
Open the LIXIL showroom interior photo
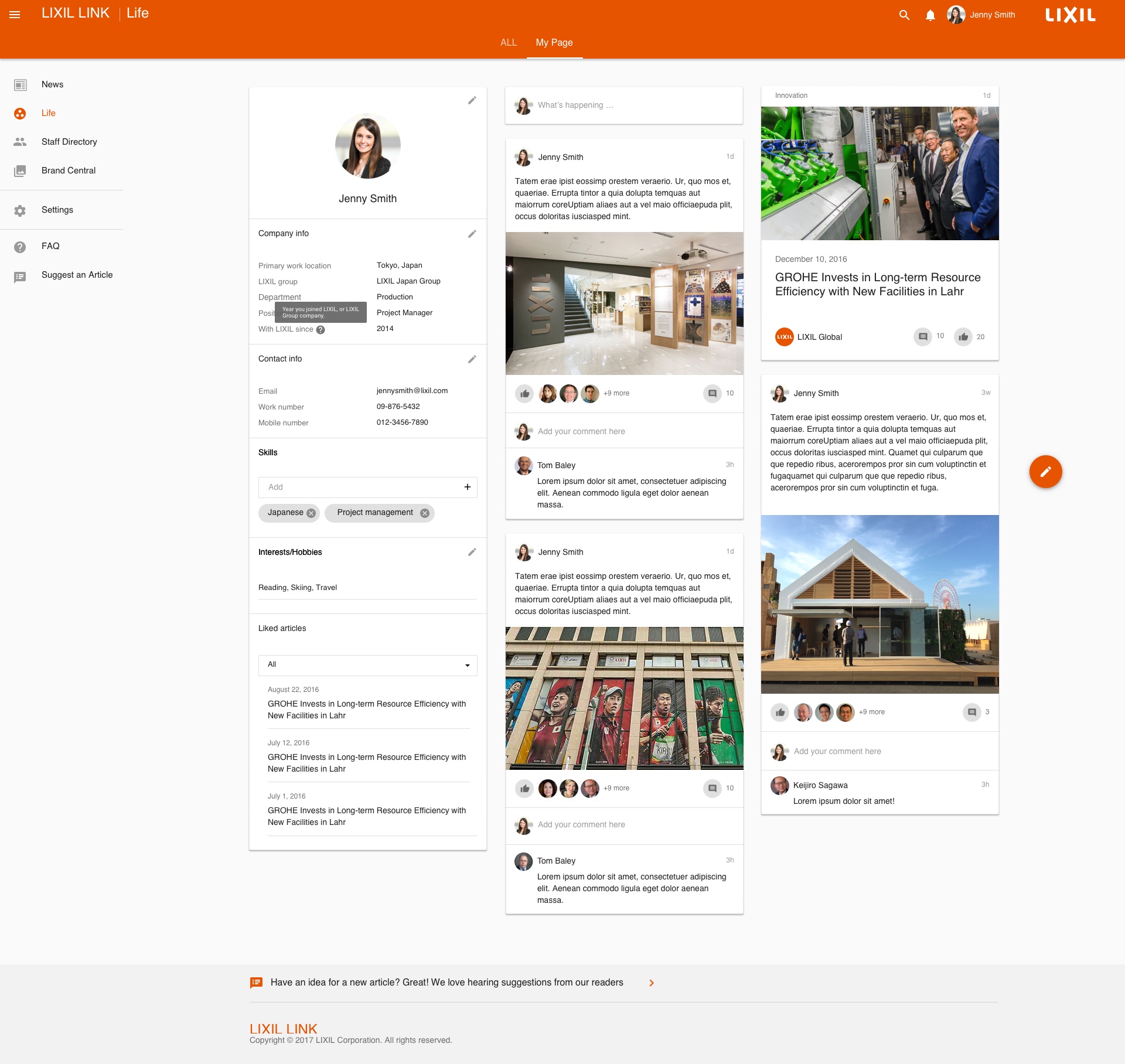624,303
